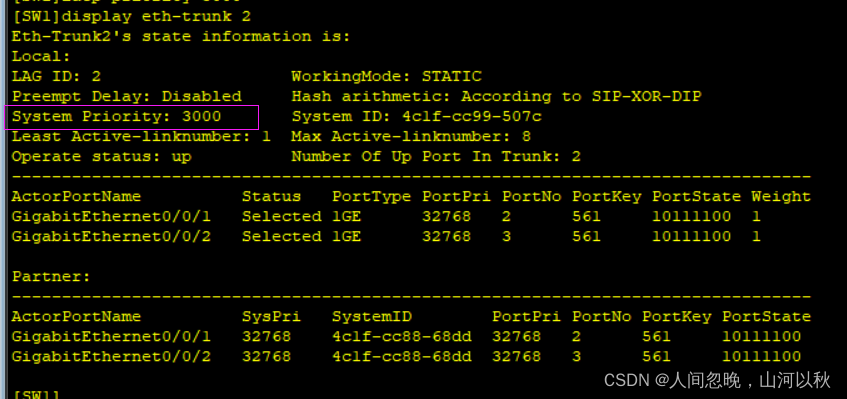Screen dimensions: 847x399
Task: Click the Least Active-linknumber: 1 text
Action: 142,137
